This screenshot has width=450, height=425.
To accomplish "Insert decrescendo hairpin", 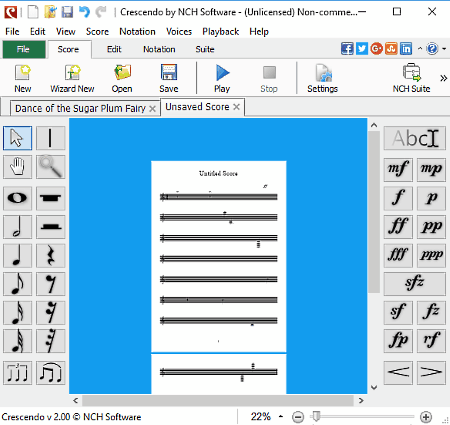I will click(431, 373).
